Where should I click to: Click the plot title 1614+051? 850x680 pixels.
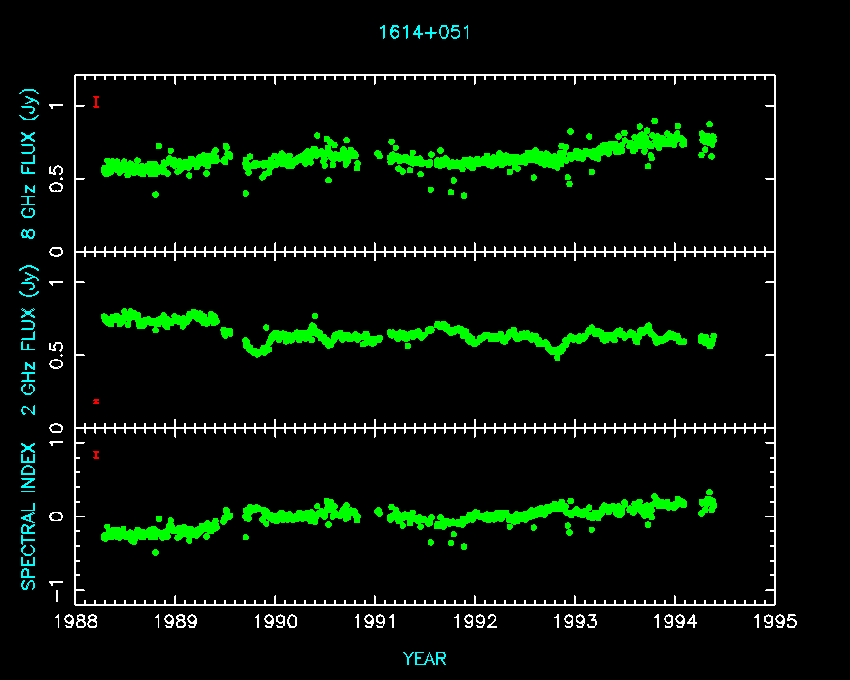424,32
